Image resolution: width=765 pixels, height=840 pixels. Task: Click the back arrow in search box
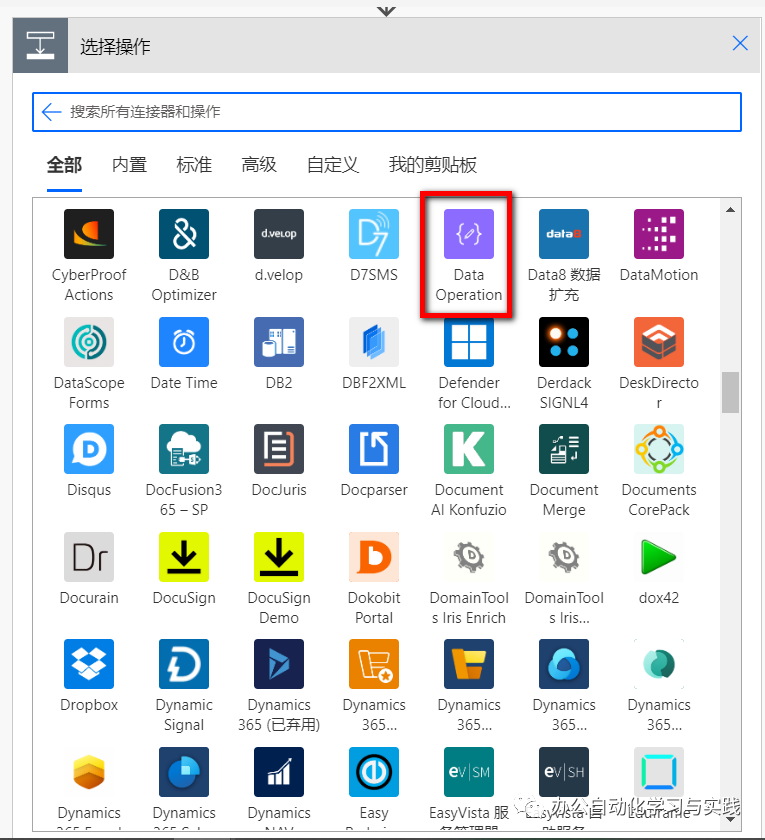point(51,112)
